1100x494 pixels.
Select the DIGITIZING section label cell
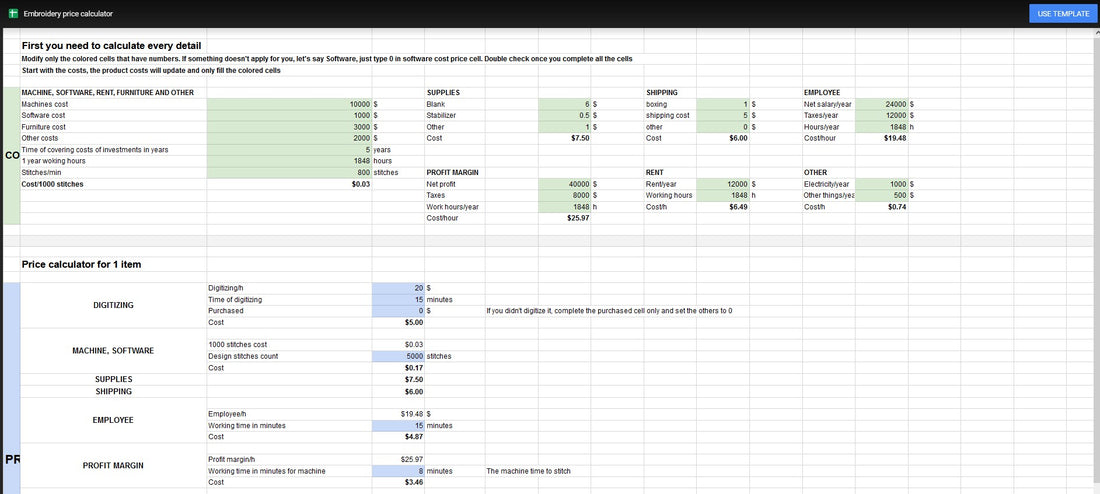[x=113, y=305]
